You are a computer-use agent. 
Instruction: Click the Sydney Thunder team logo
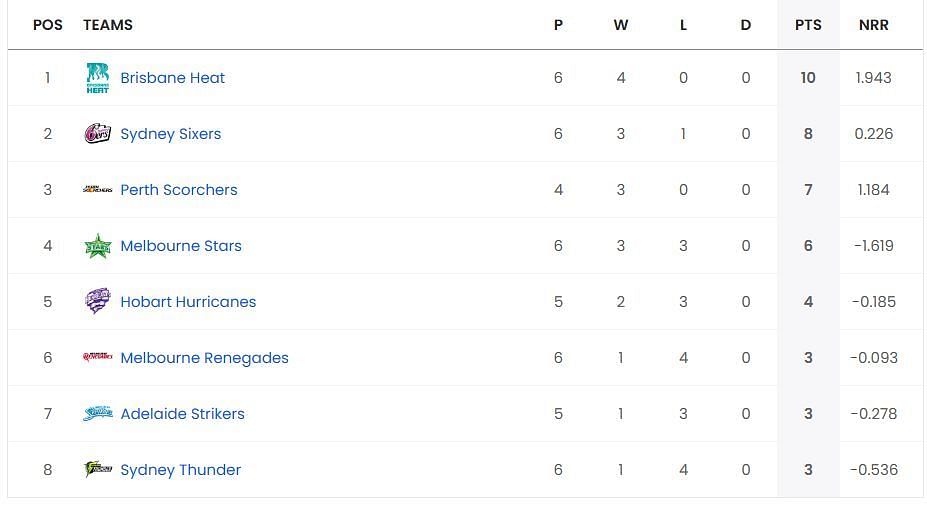(98, 469)
